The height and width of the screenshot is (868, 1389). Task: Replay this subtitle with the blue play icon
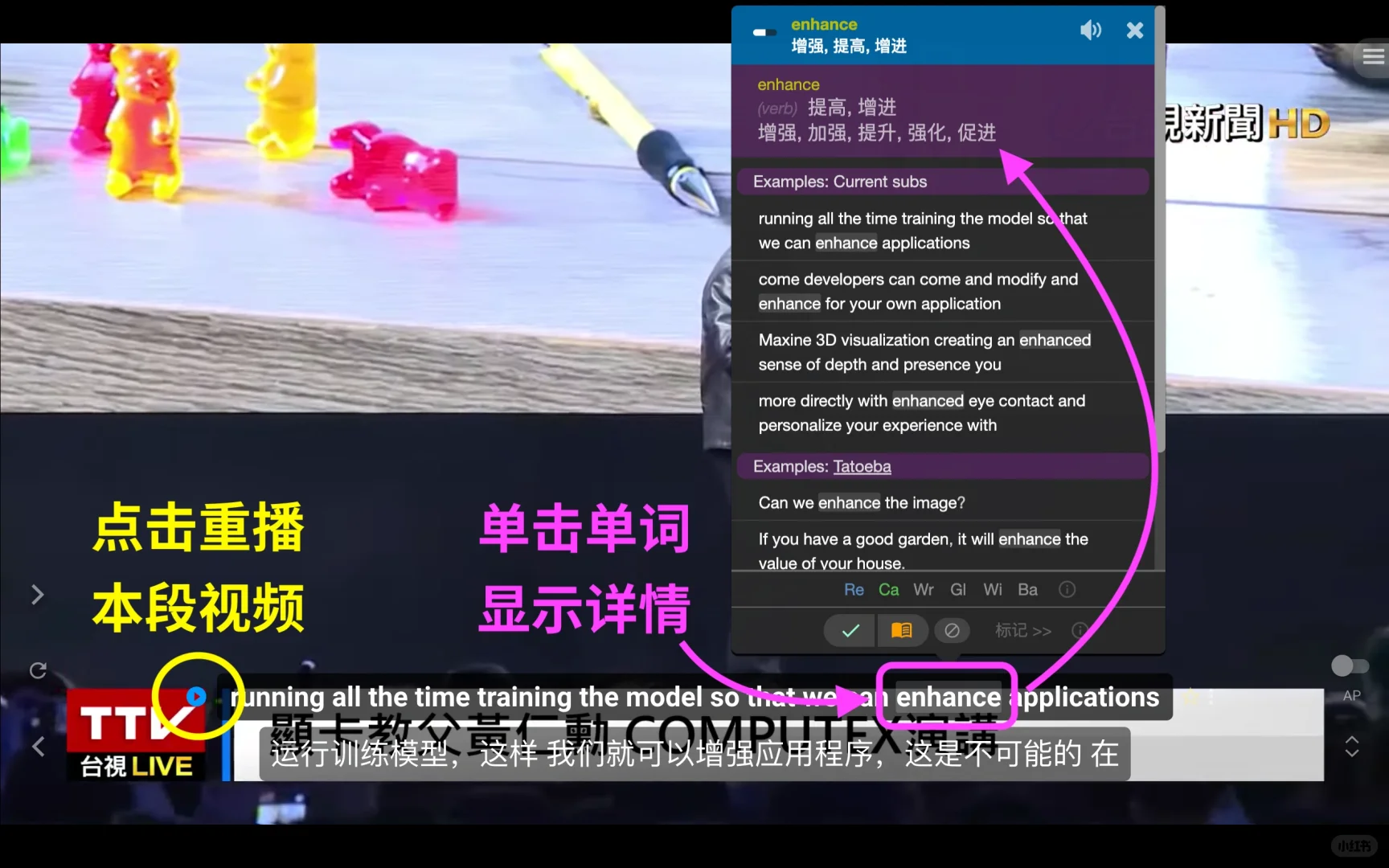click(x=196, y=696)
